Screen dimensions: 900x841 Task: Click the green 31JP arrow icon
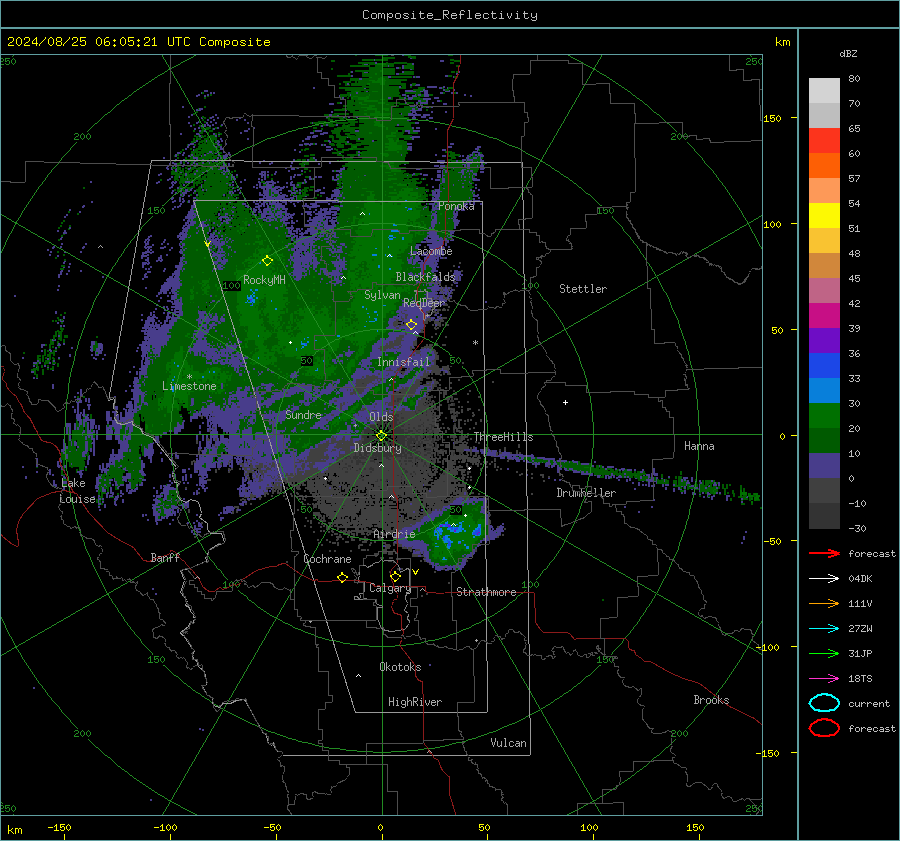[824, 653]
